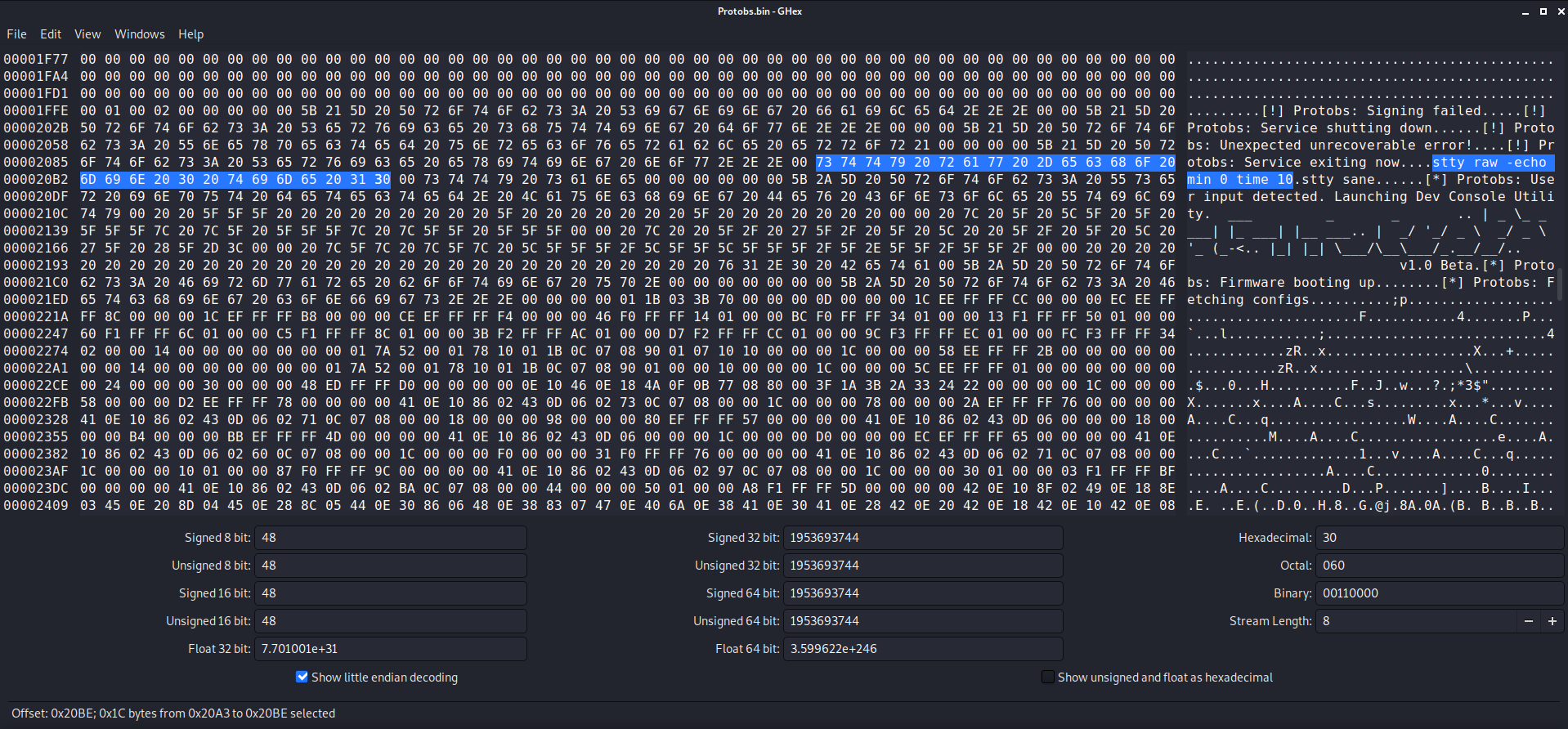Click the Octal value field
This screenshot has height=729, width=1568.
1439,566
